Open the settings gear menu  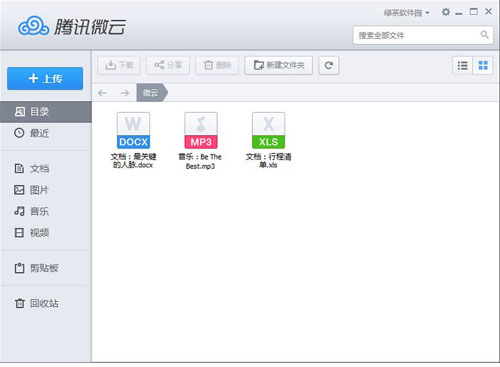(446, 12)
